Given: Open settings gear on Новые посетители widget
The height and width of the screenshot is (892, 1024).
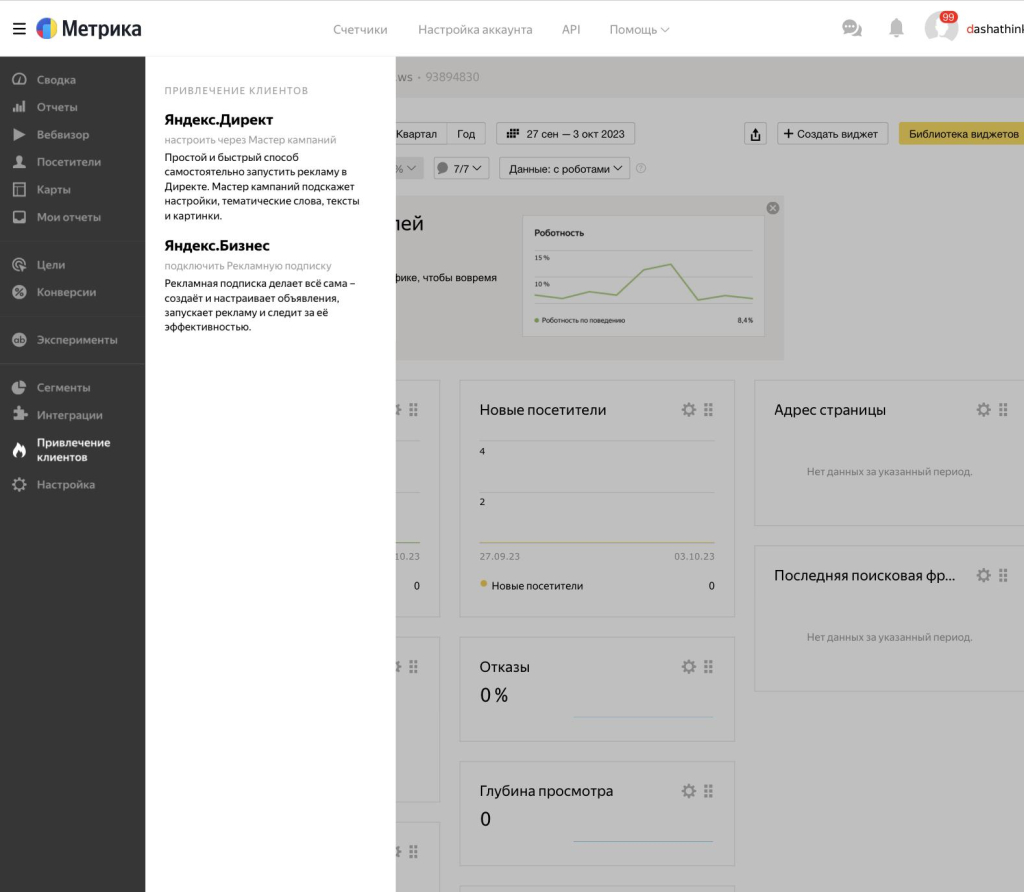Looking at the screenshot, I should click(688, 410).
